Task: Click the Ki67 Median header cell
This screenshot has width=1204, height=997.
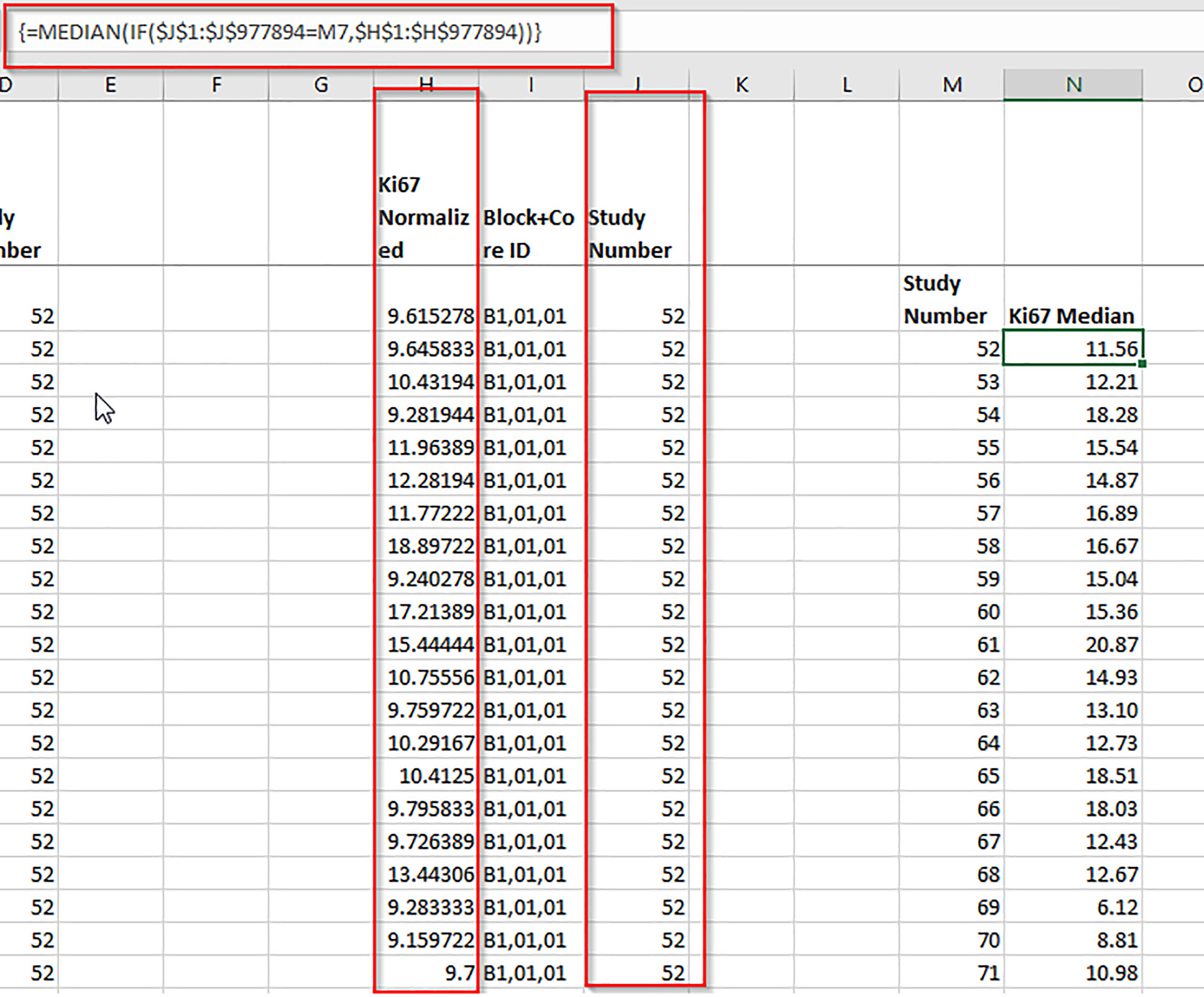Action: 1071,316
